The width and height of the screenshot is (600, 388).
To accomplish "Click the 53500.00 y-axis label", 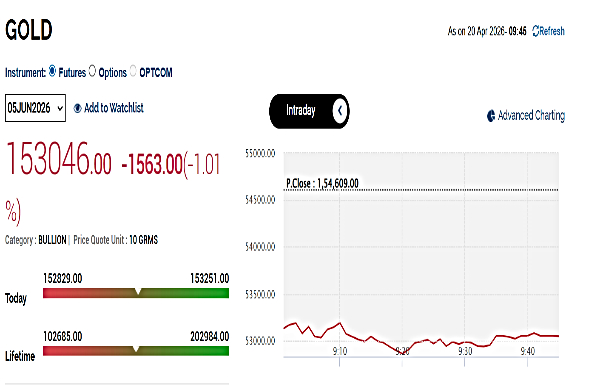I will click(x=260, y=294).
